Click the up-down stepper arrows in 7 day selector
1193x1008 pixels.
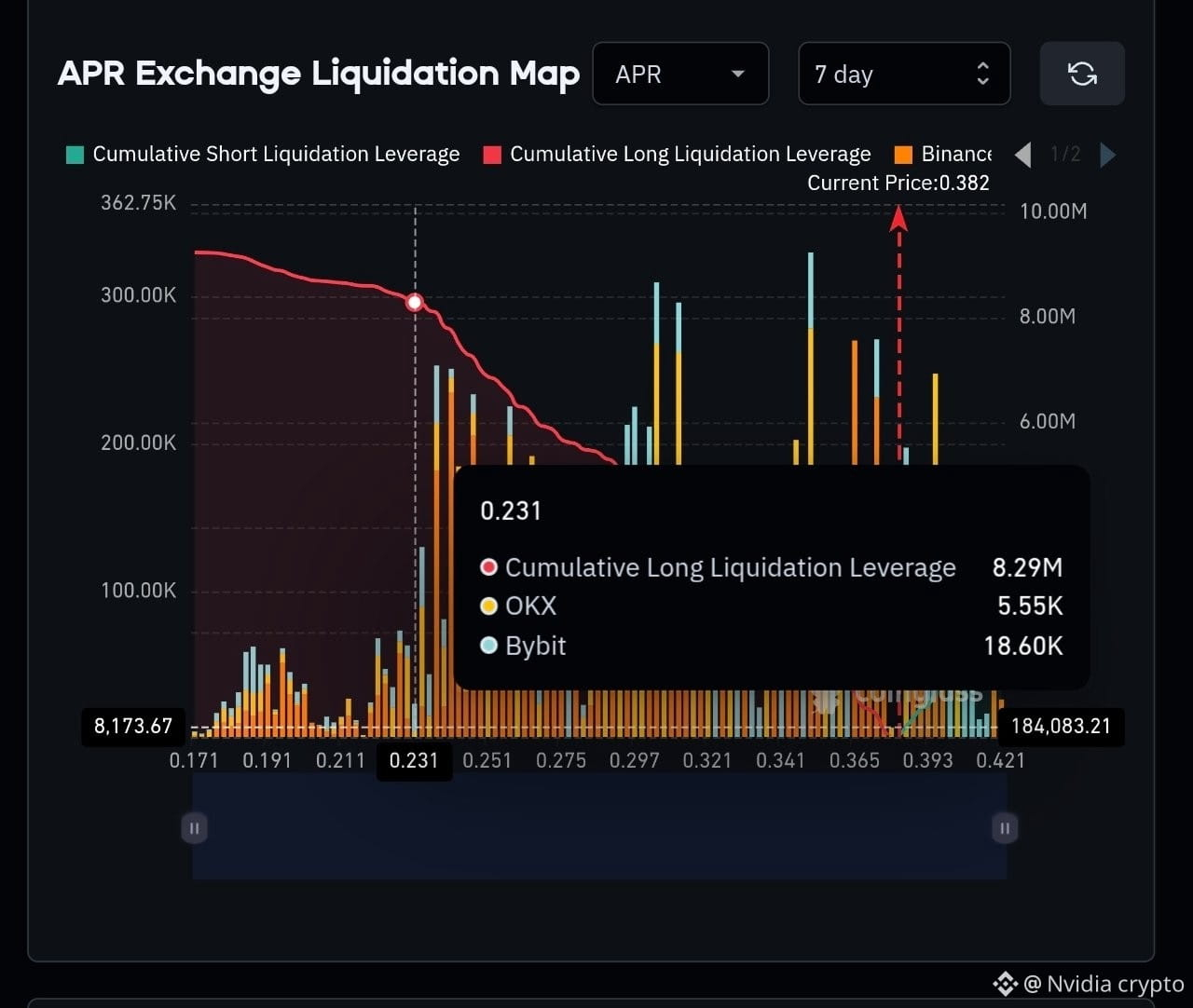pos(982,74)
